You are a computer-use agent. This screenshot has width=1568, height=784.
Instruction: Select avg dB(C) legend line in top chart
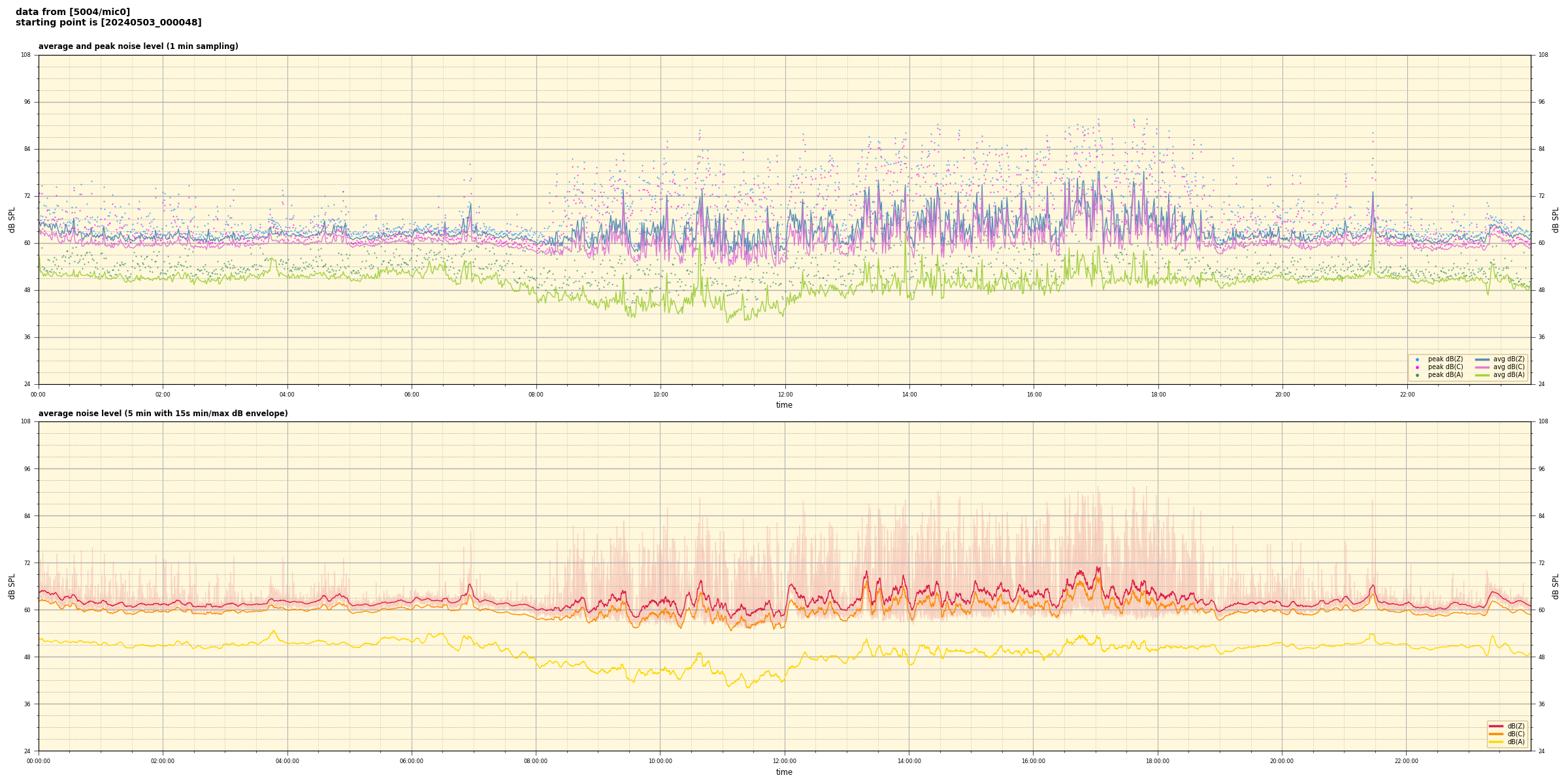[x=1482, y=367]
